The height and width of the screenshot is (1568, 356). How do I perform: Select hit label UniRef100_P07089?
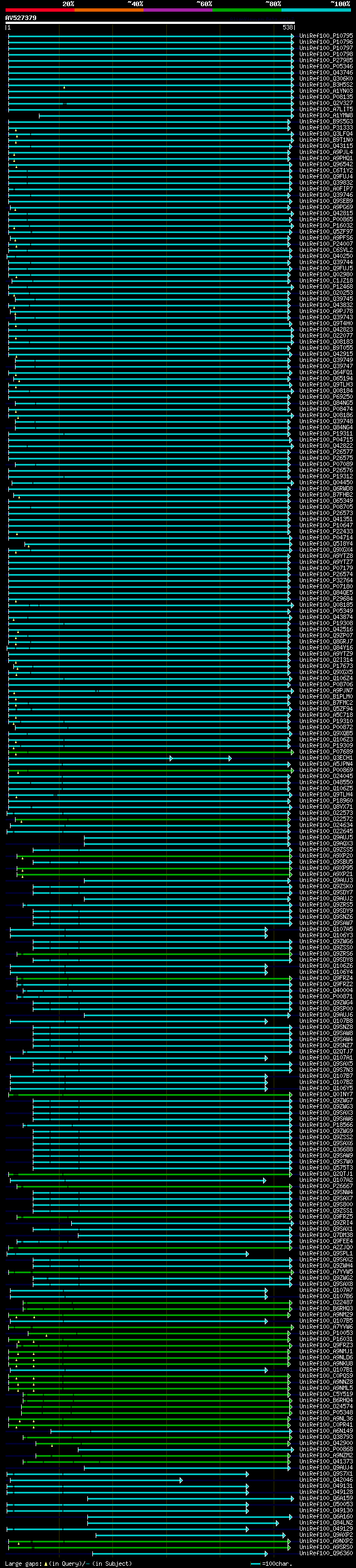coord(326,464)
